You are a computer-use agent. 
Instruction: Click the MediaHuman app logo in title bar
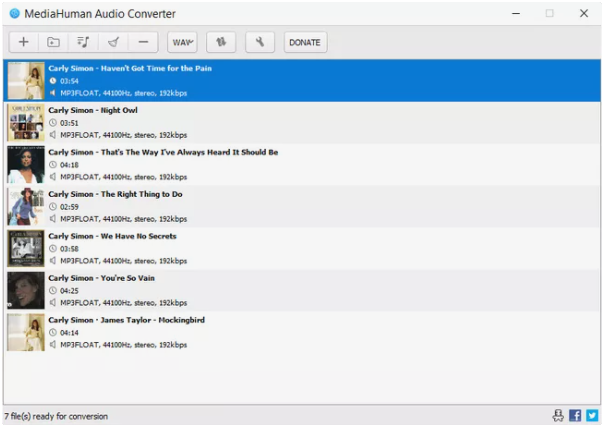[15, 14]
